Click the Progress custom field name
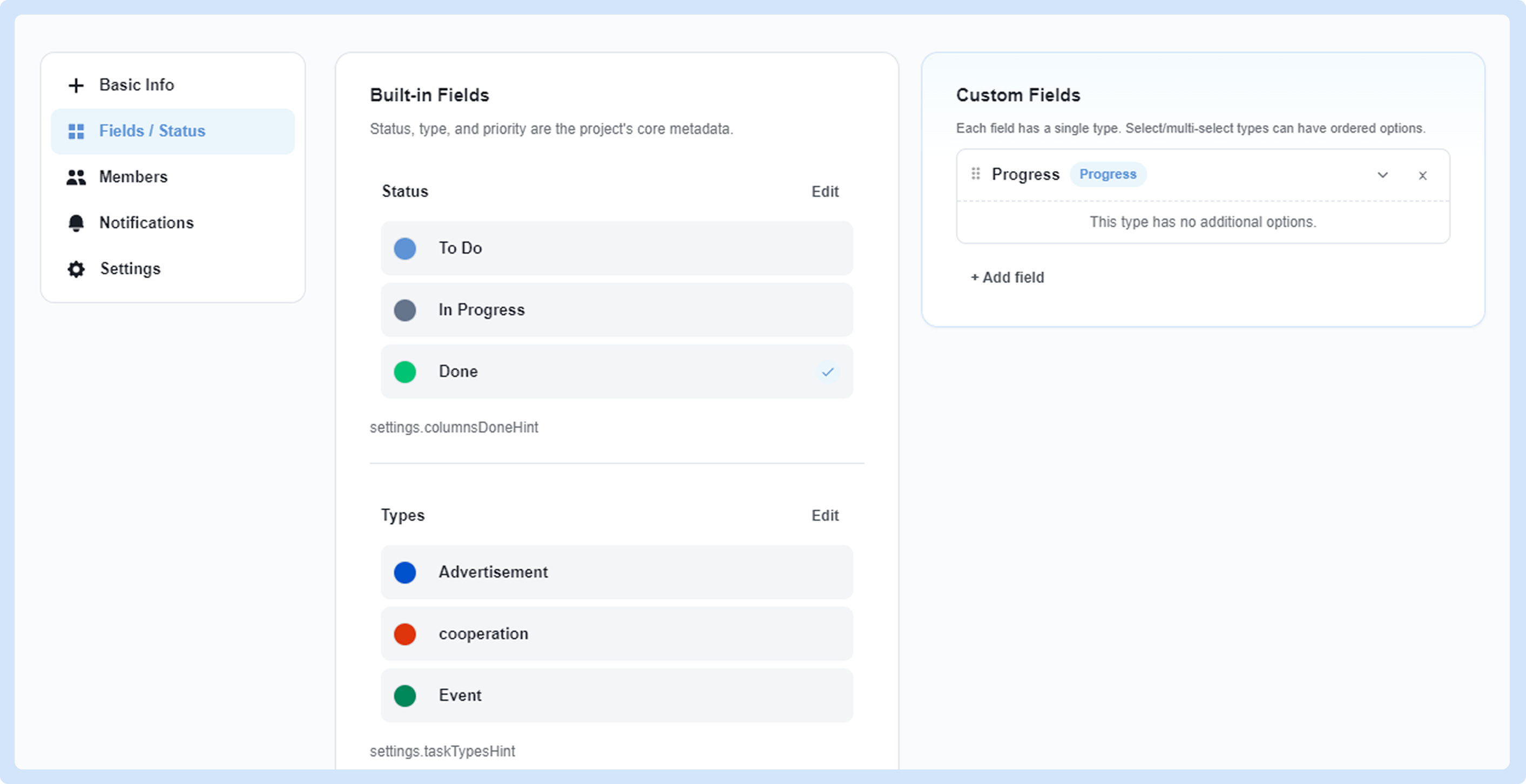This screenshot has width=1526, height=784. [1025, 175]
